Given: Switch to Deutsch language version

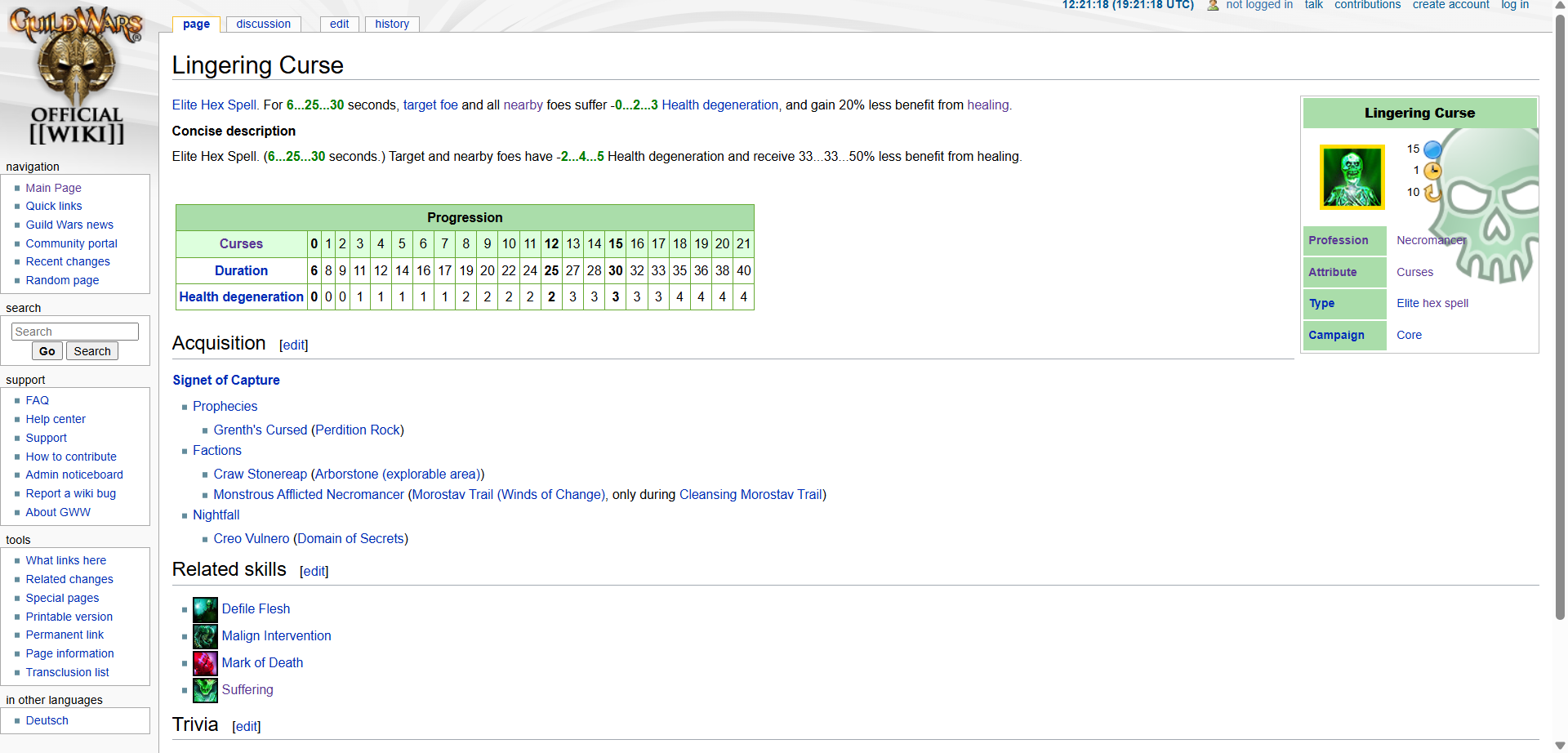Looking at the screenshot, I should coord(47,720).
